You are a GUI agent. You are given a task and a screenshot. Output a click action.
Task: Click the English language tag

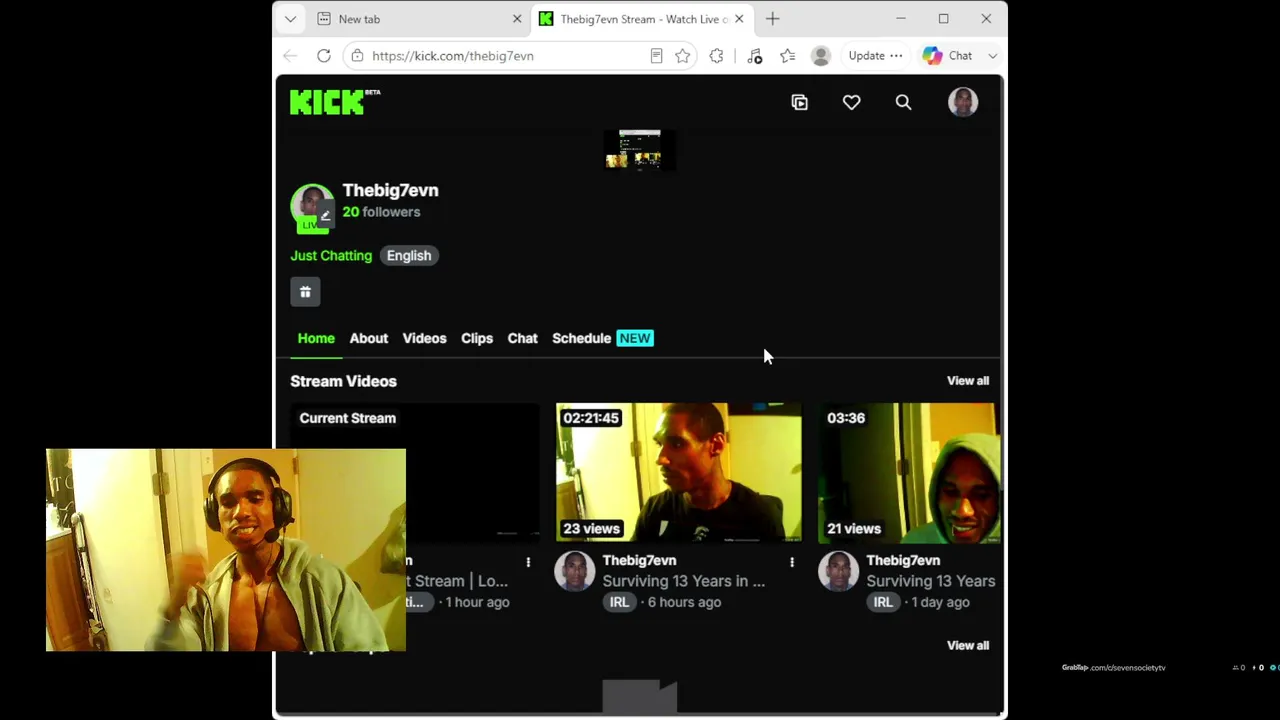coord(409,256)
